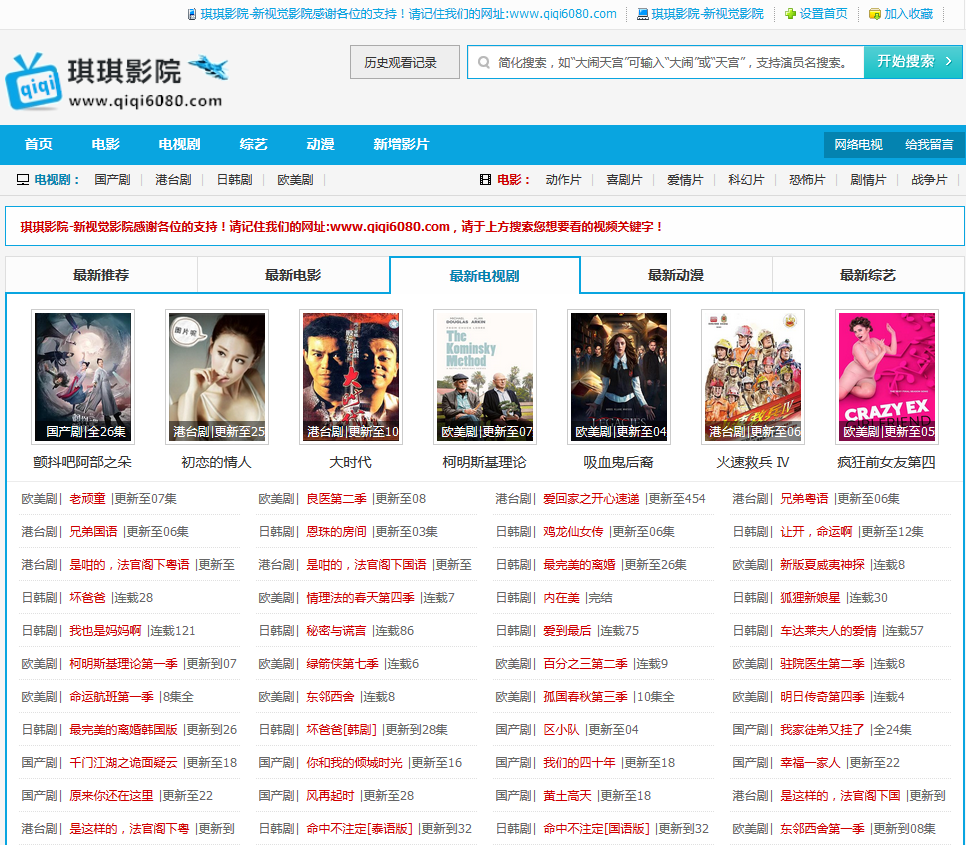Select the 喜剧片 movie genre link

point(624,180)
